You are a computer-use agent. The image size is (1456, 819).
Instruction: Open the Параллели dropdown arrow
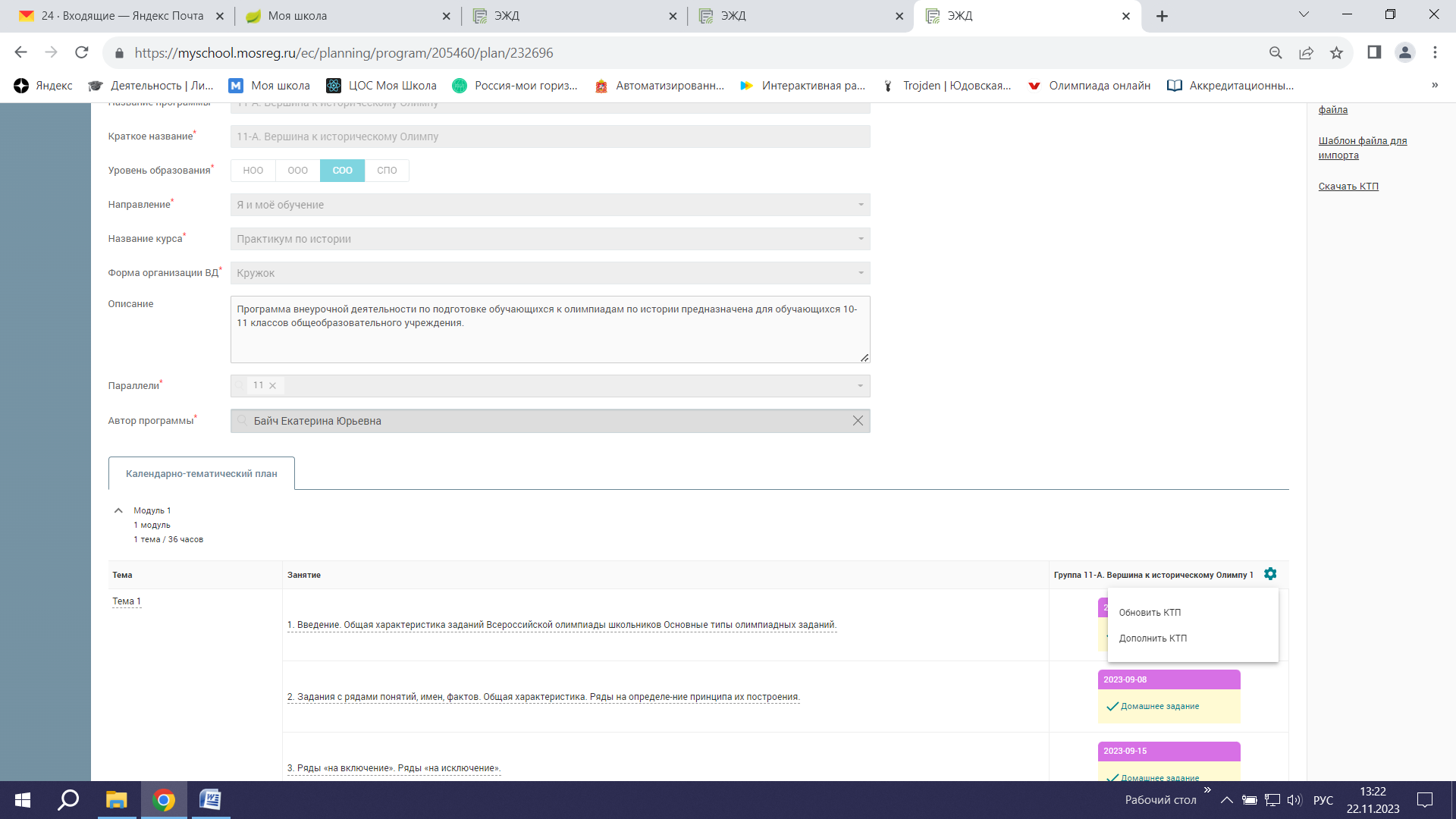(860, 386)
